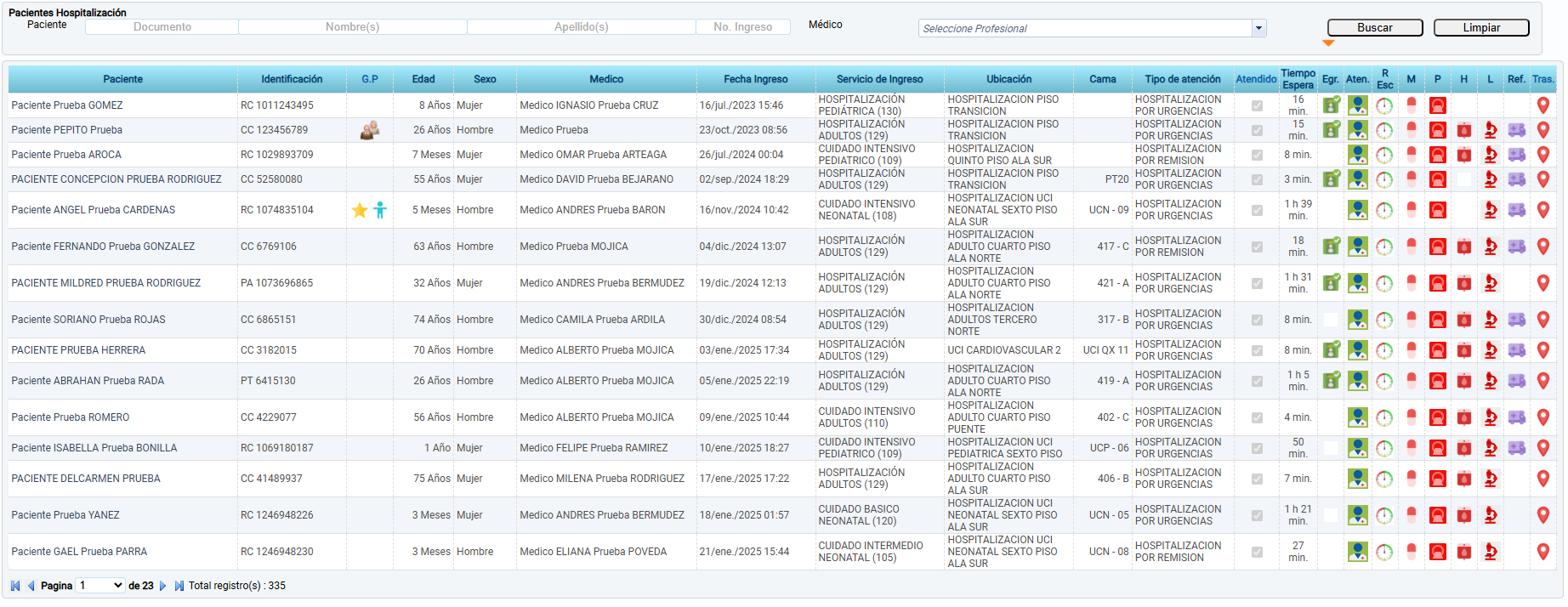Open attention doctor icon for Paciente Prueba ROMERO
The width and height of the screenshot is (1568, 607).
click(x=1358, y=417)
